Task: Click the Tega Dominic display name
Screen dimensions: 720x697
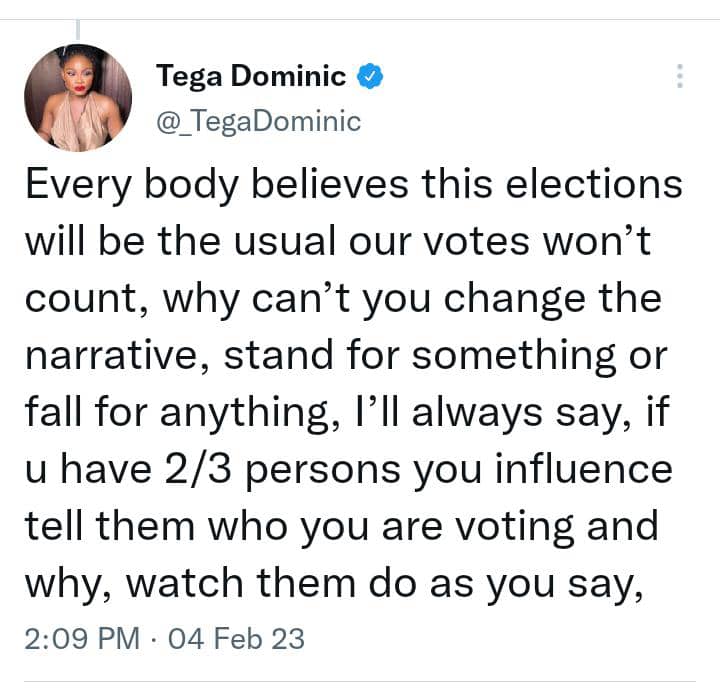Action: click(251, 76)
